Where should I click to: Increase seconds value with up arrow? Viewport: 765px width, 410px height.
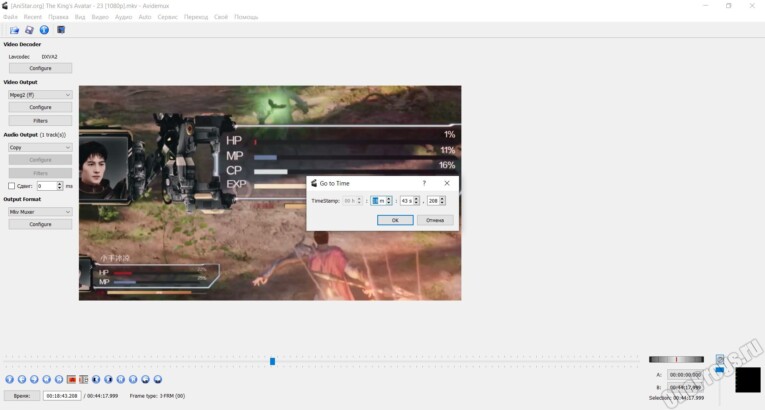416,199
